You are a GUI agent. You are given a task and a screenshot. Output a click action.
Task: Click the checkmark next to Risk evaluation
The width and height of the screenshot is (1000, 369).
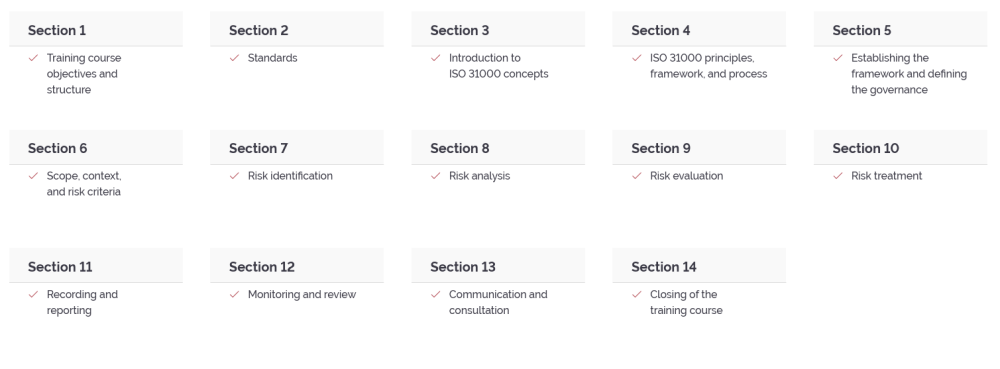[636, 176]
